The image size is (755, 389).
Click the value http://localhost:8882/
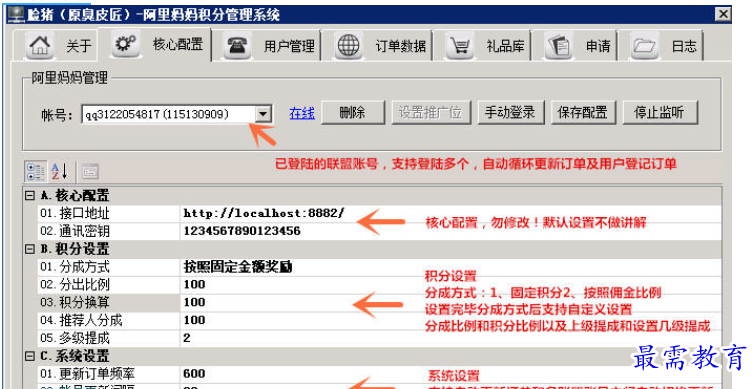click(x=264, y=213)
